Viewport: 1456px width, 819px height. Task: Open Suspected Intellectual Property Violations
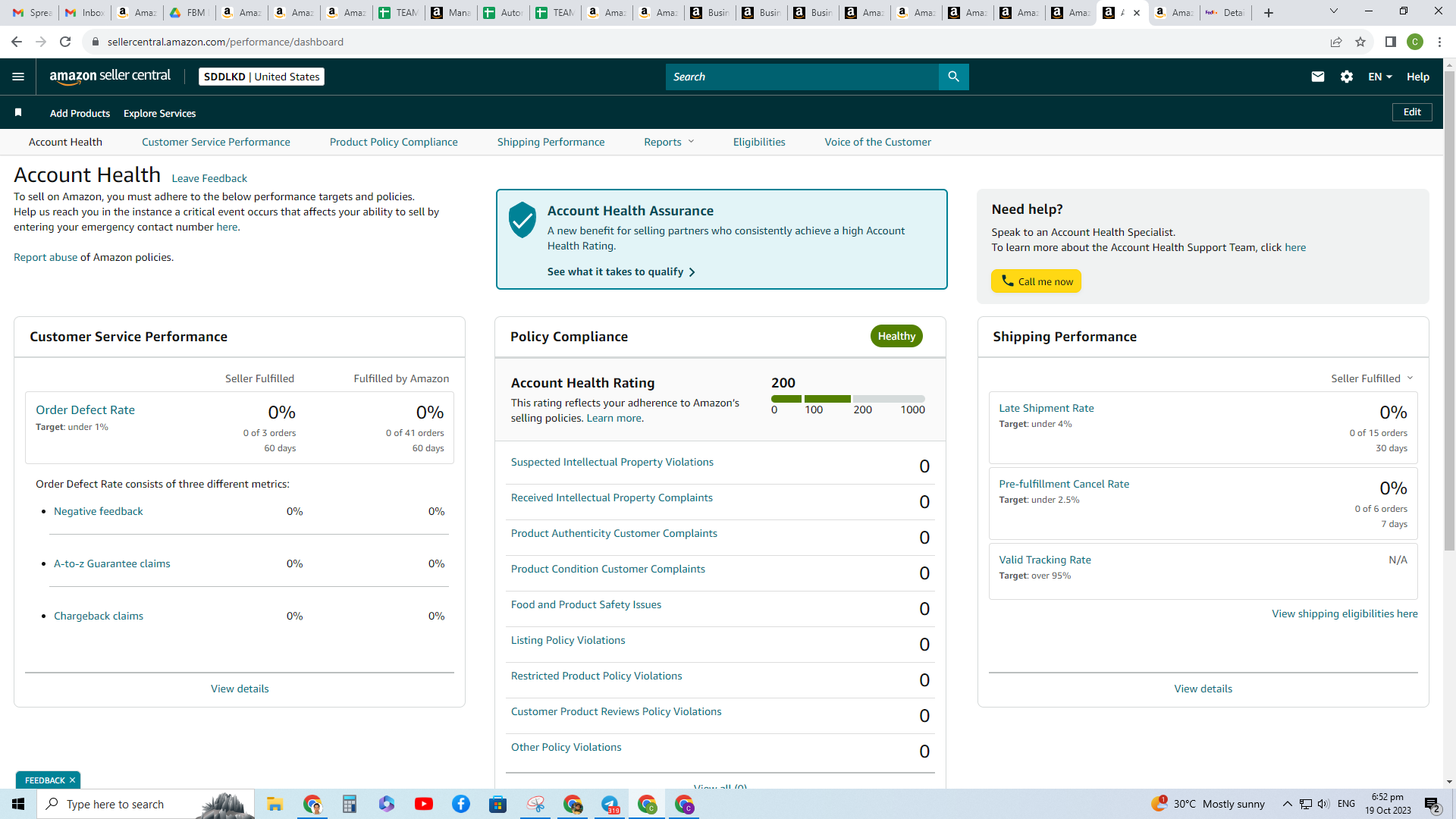tap(612, 462)
